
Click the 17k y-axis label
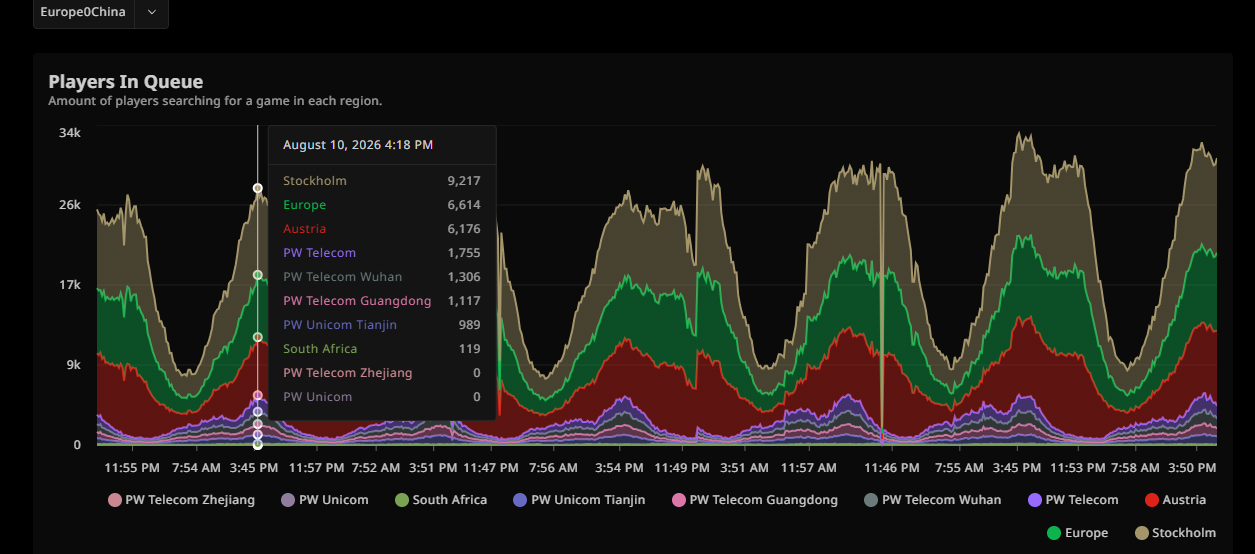click(70, 285)
